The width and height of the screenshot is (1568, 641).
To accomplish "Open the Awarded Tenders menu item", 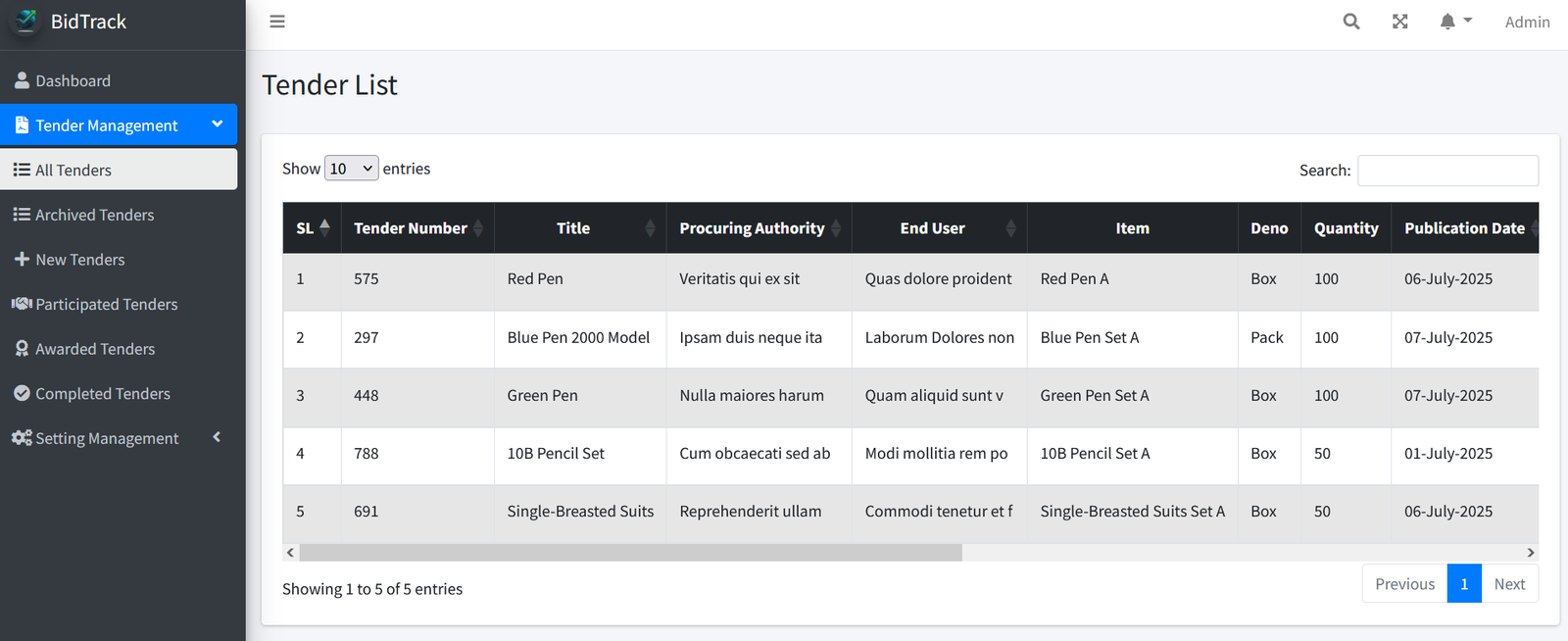I will pos(94,349).
